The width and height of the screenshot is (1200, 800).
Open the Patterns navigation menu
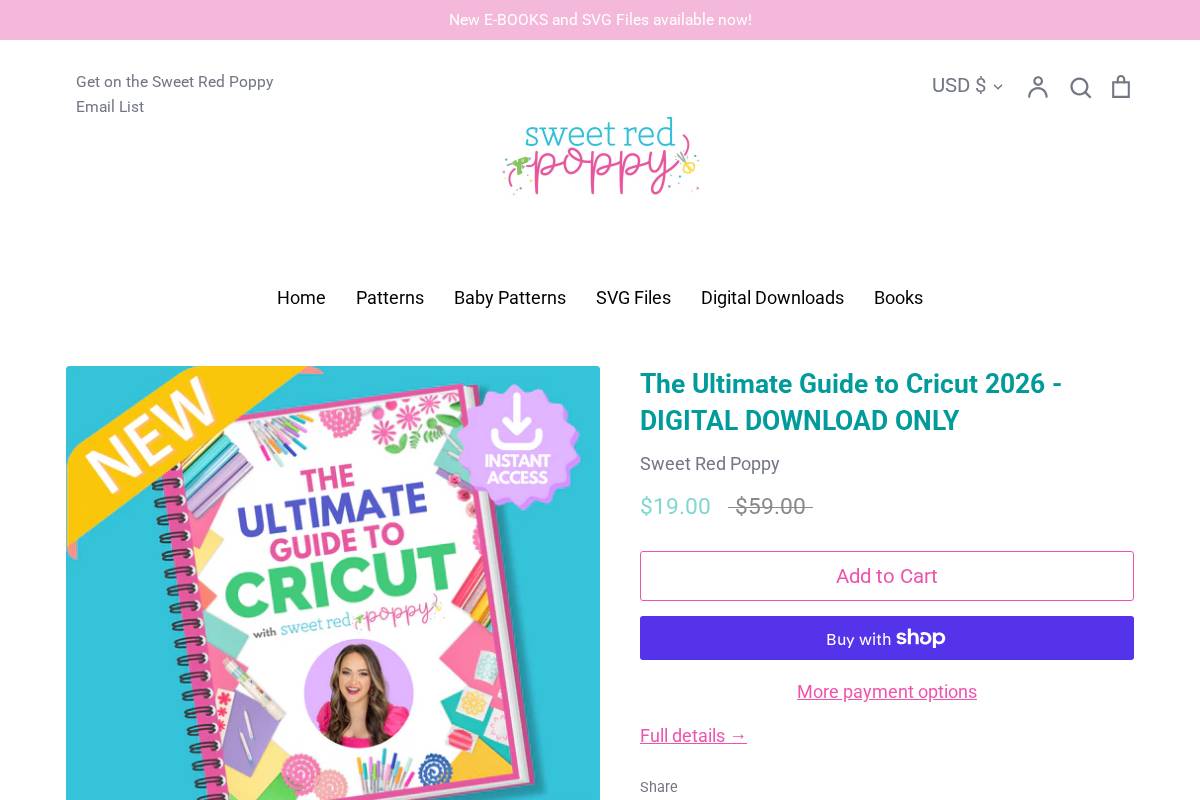pyautogui.click(x=390, y=298)
